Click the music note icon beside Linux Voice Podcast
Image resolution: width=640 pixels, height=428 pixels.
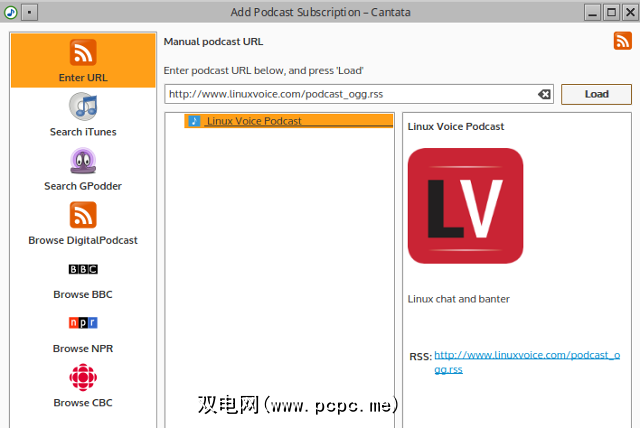pyautogui.click(x=194, y=121)
